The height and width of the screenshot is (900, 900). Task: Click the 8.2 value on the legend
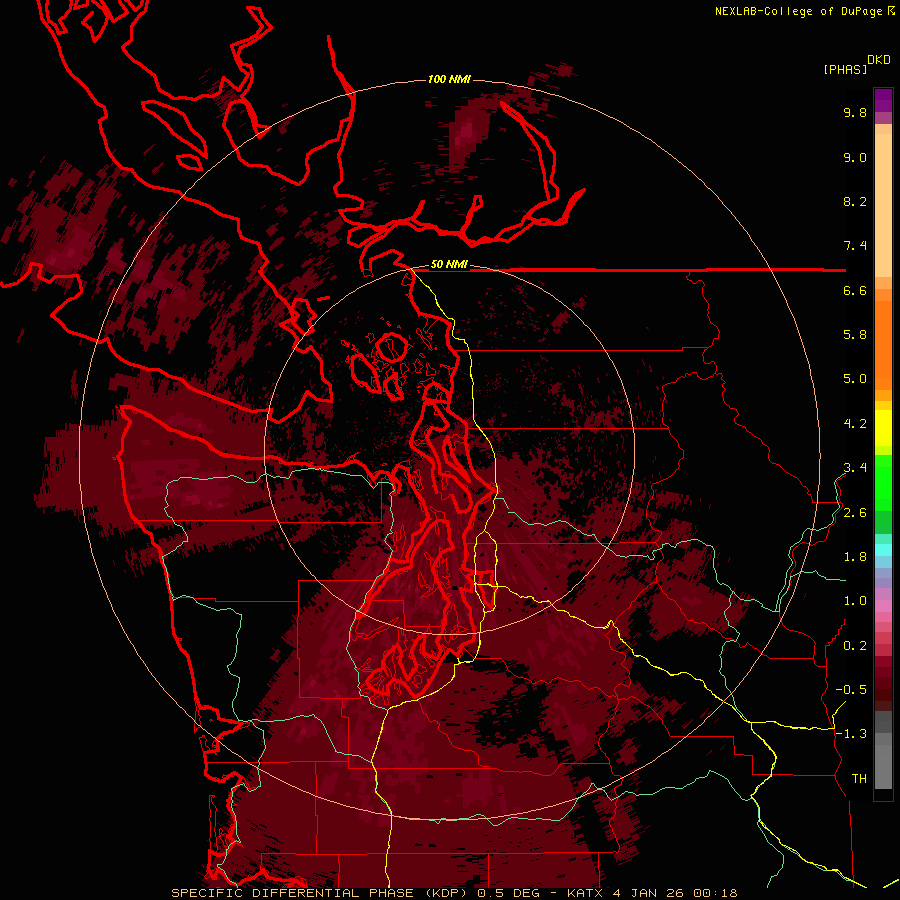click(x=855, y=201)
